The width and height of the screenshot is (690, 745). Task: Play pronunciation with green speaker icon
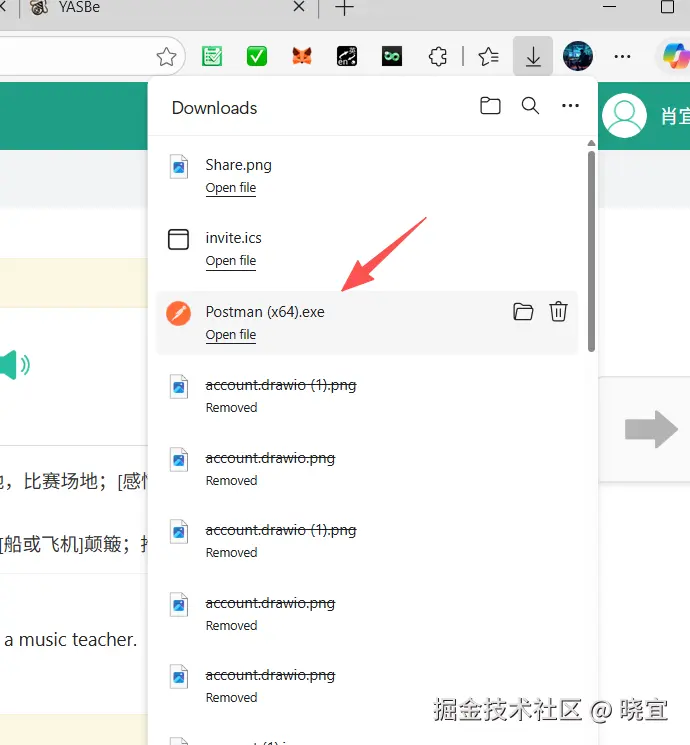coord(14,365)
